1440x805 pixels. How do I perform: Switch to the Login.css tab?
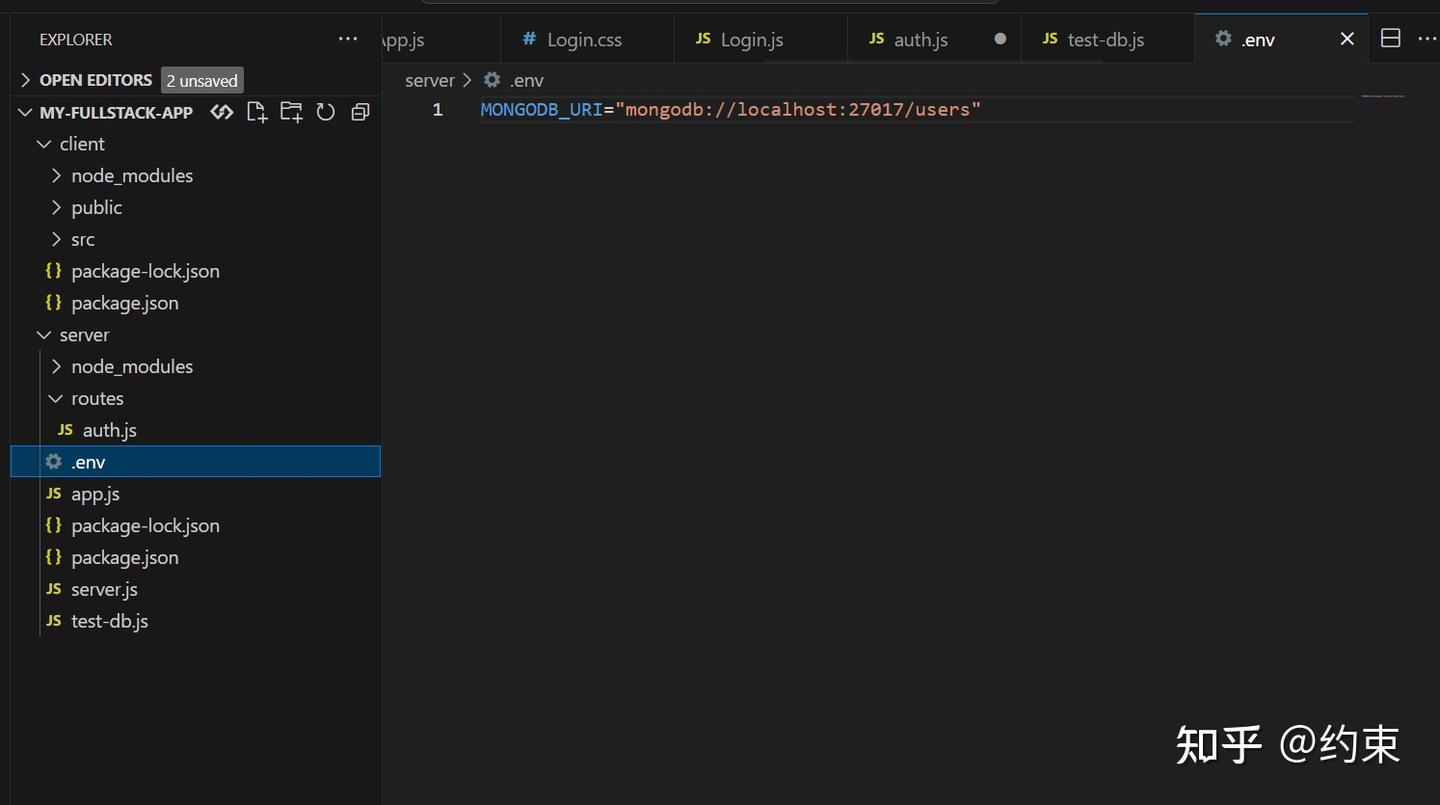tap(584, 40)
